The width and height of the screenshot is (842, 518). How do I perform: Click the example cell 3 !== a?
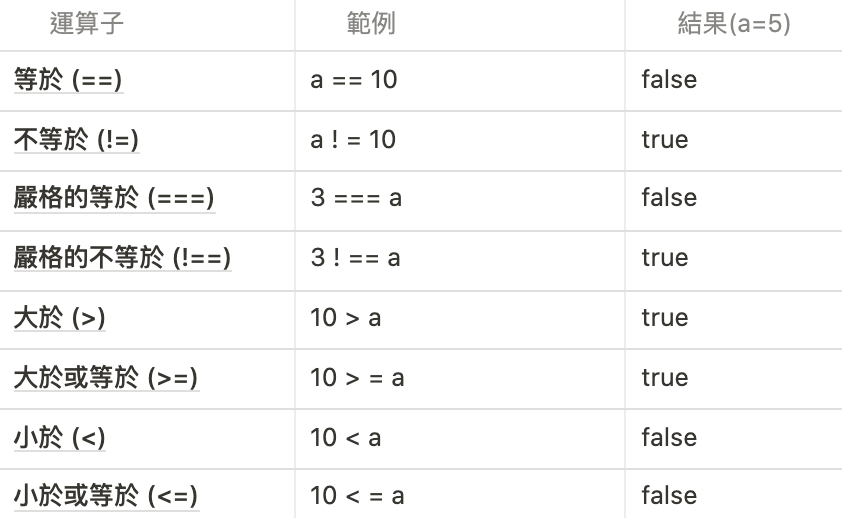click(355, 258)
